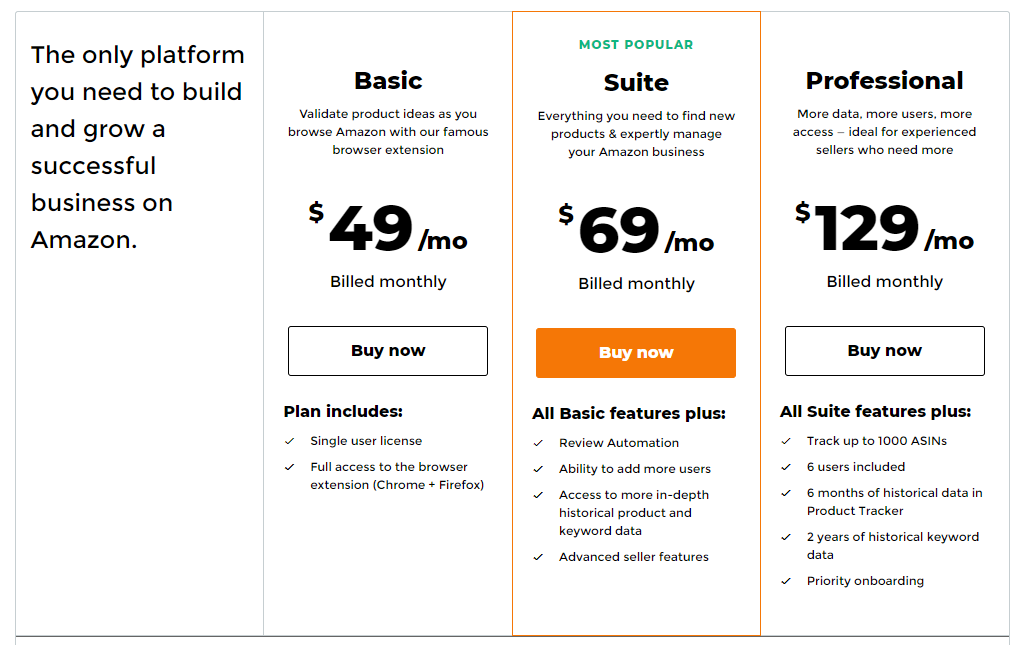Click Buy now under Basic plan
Viewport: 1021px width, 645px height.
point(388,351)
